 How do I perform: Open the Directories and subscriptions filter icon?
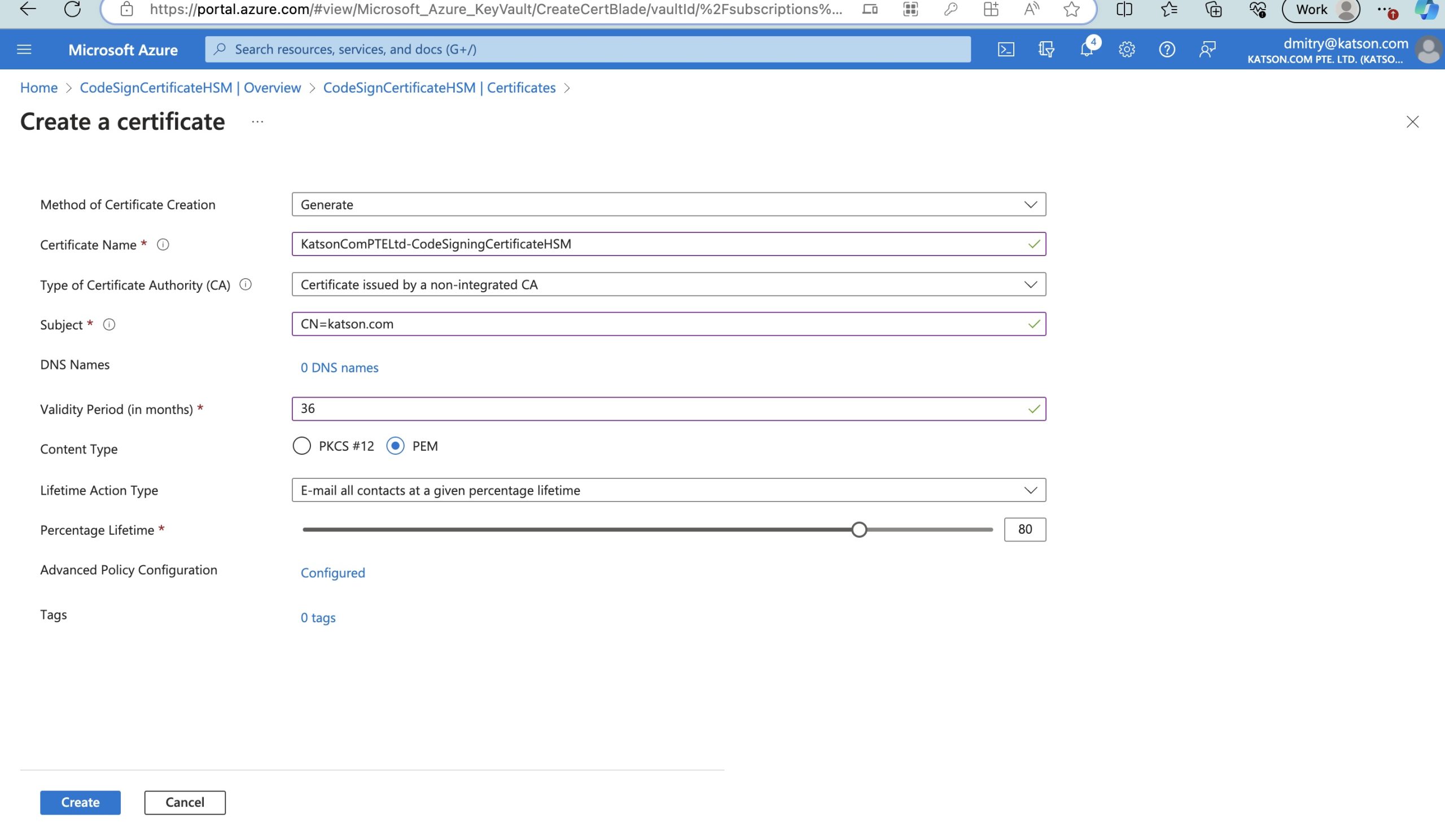click(x=1046, y=50)
